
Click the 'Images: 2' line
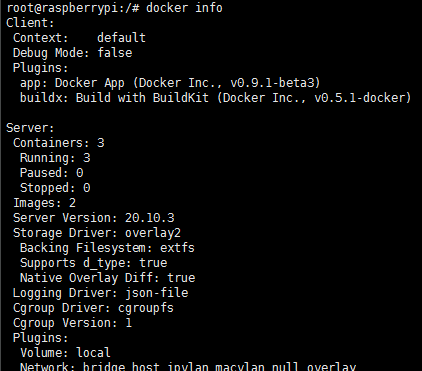pyautogui.click(x=44, y=203)
